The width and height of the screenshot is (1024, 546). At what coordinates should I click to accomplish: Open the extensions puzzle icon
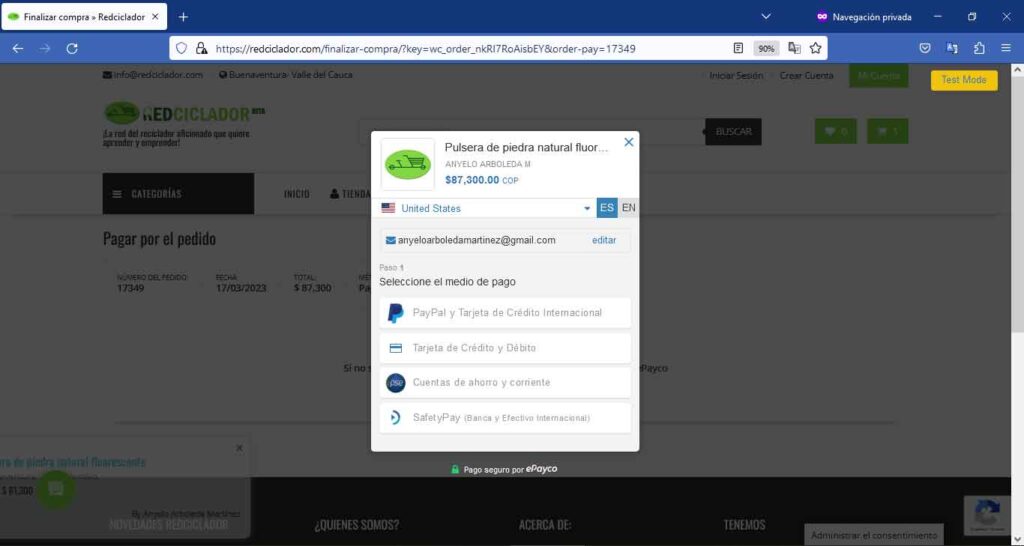click(979, 48)
